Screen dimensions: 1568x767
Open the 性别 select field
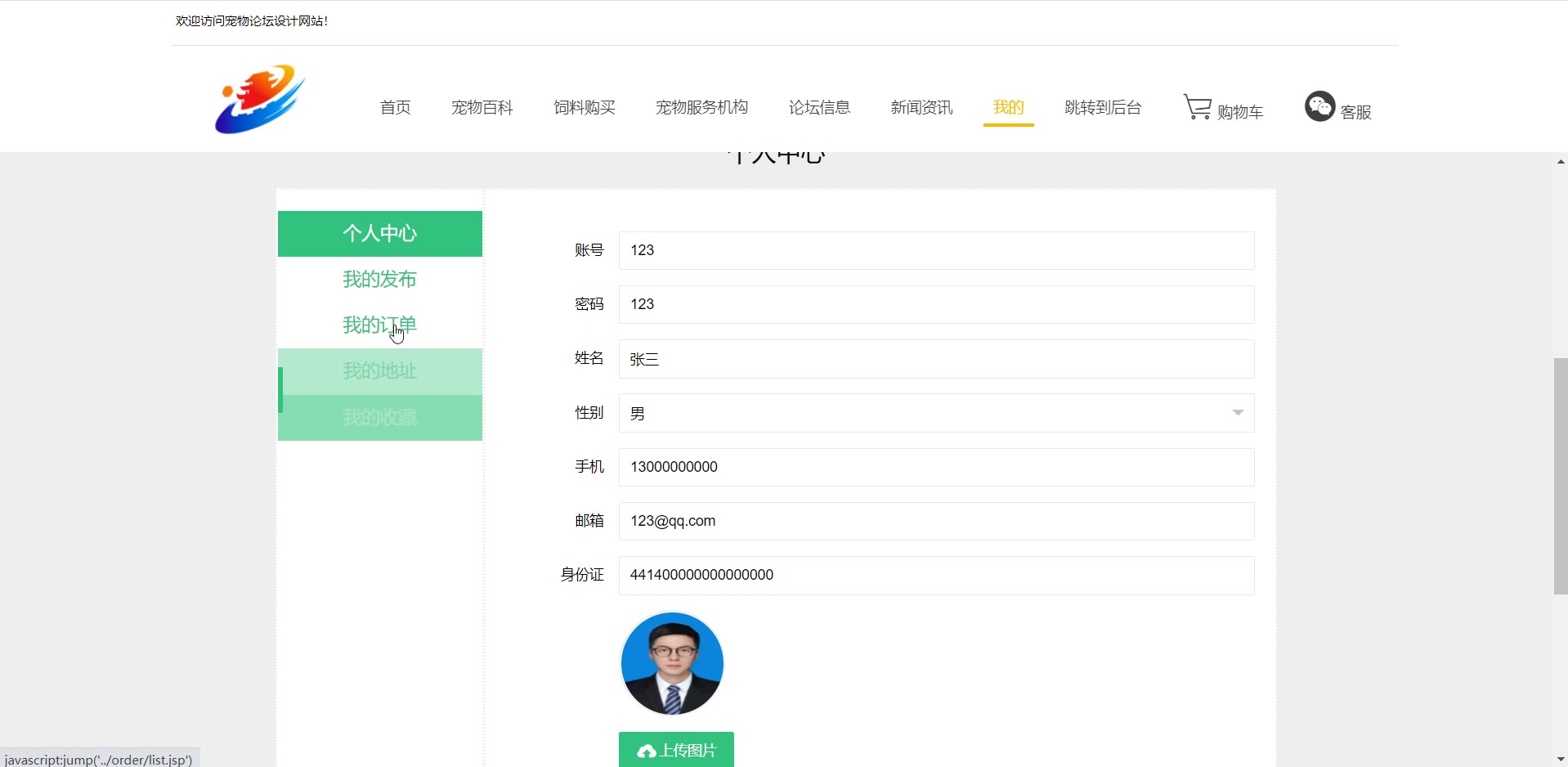935,413
